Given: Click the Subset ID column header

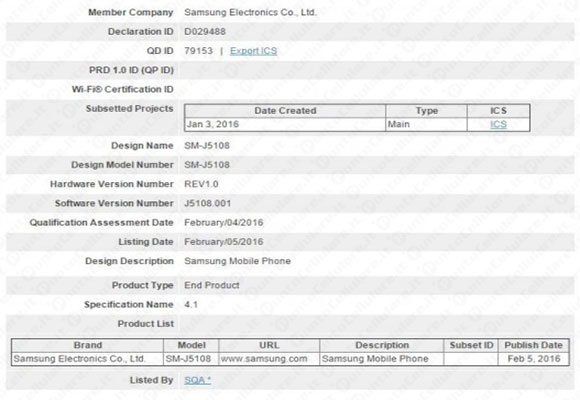Looking at the screenshot, I should point(471,345).
